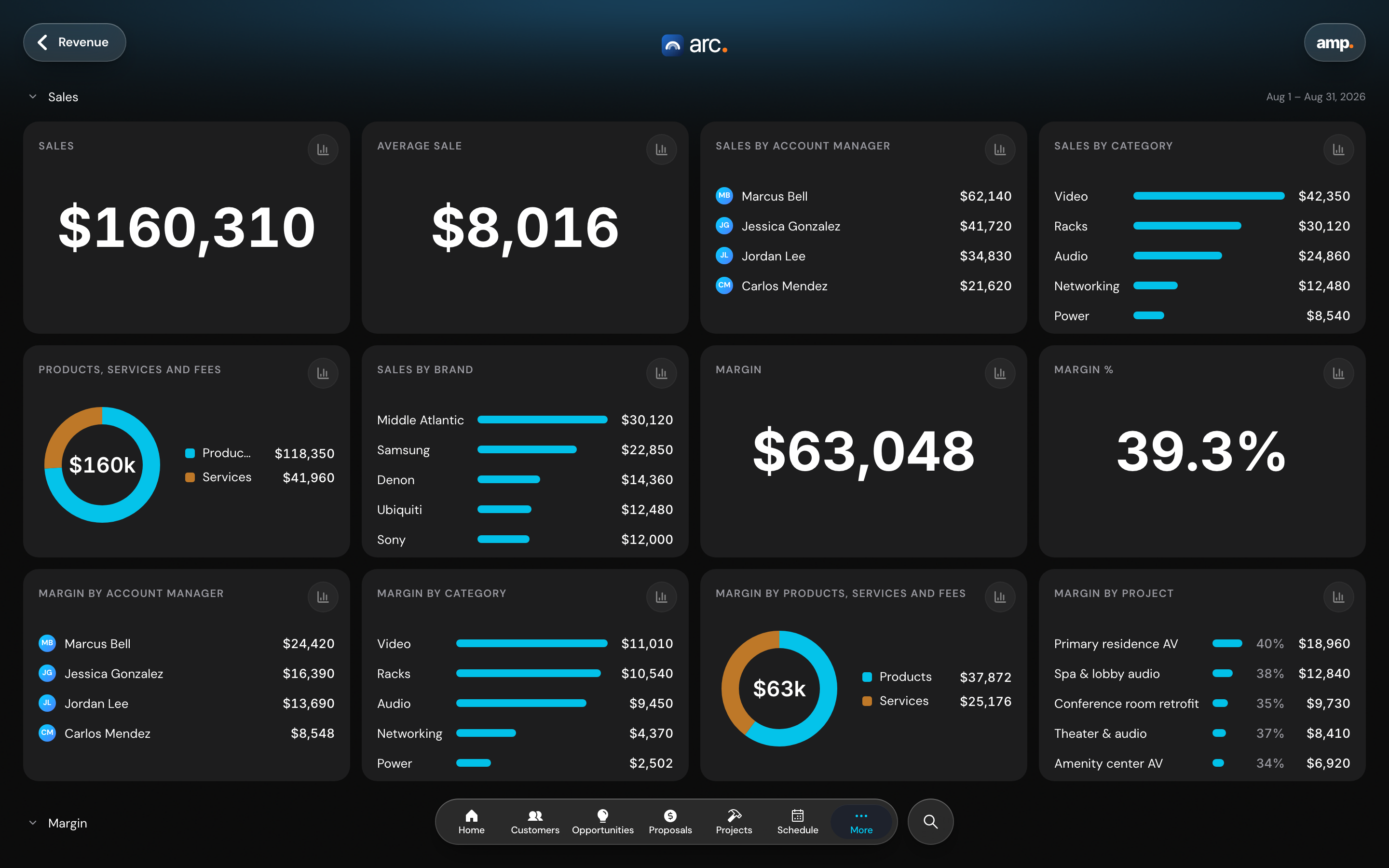
Task: Open chart icon on Sales card
Action: pyautogui.click(x=323, y=149)
